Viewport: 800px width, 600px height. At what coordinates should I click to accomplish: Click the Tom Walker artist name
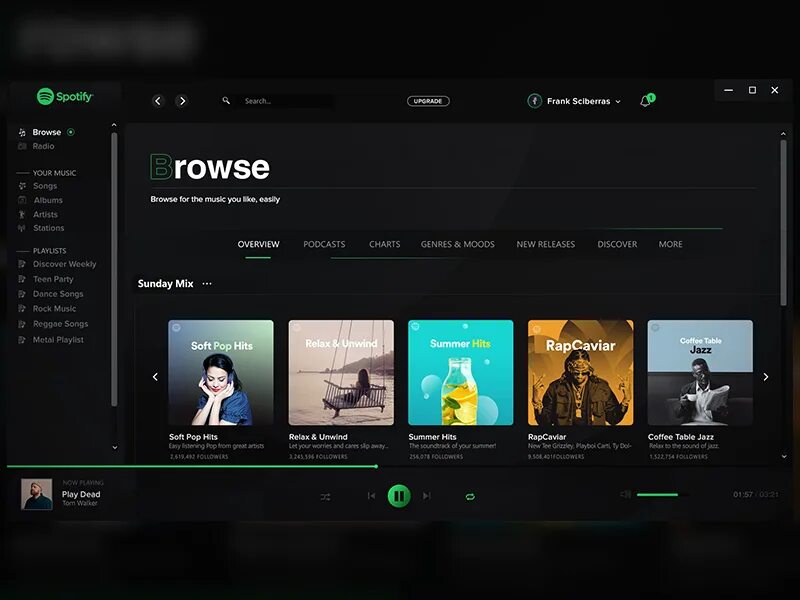[80, 503]
